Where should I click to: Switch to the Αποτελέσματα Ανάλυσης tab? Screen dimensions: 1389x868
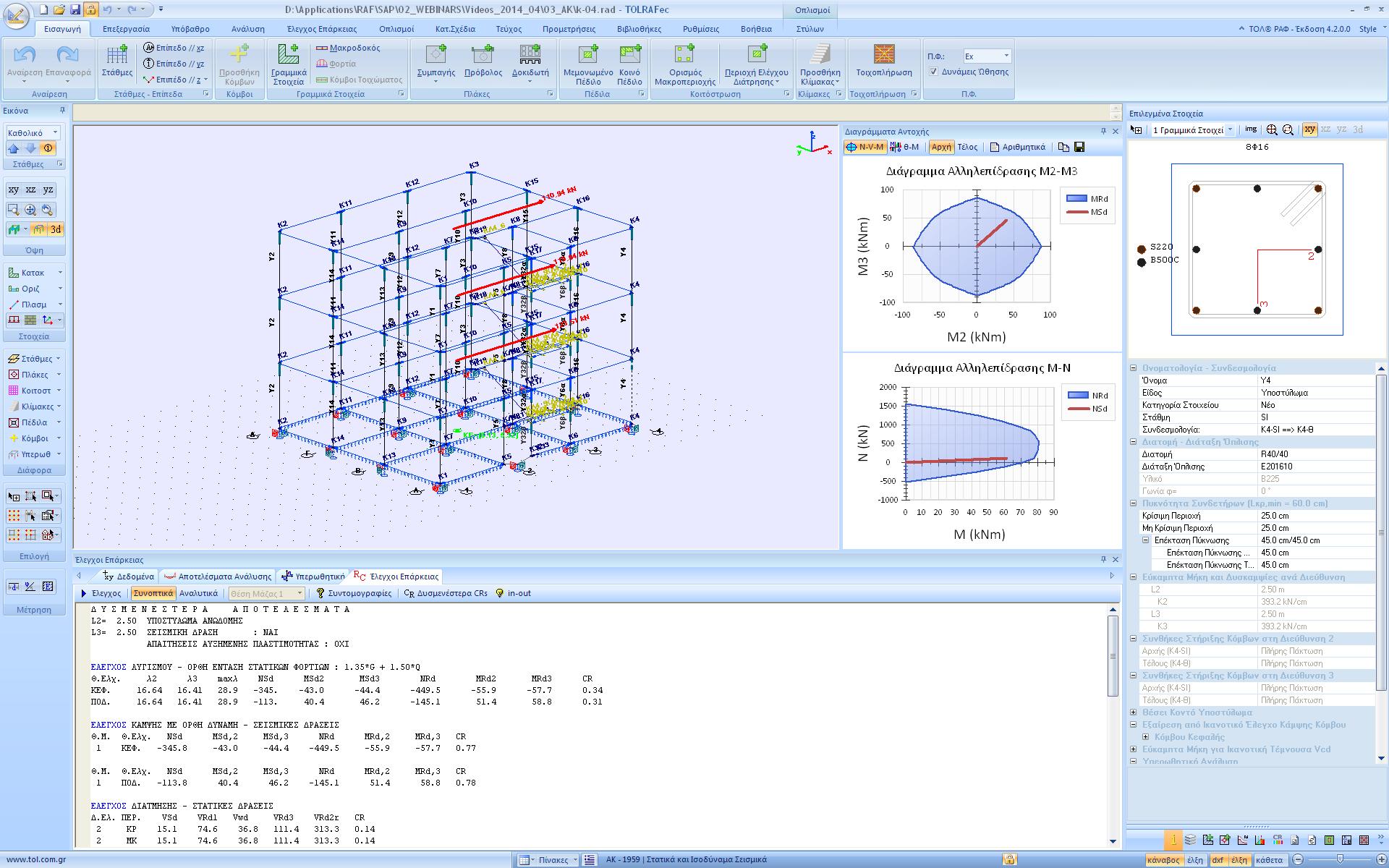218,576
